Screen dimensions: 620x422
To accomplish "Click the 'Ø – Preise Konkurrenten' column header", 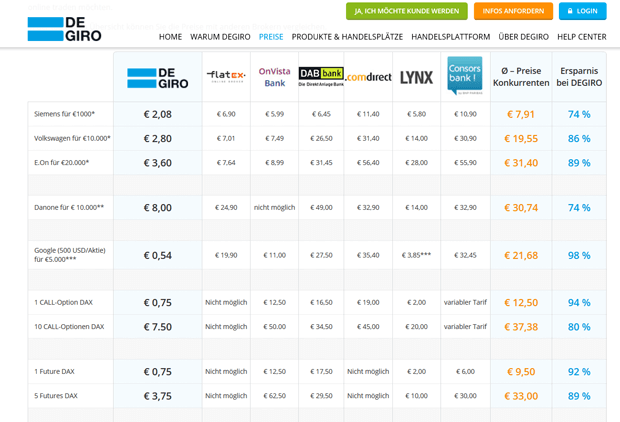I will (x=521, y=77).
